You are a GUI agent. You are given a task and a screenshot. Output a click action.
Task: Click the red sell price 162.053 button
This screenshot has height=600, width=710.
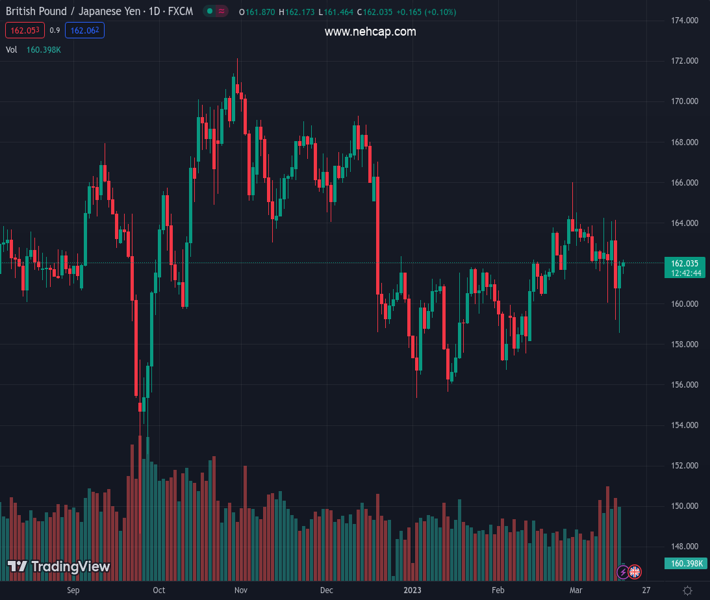coord(22,31)
